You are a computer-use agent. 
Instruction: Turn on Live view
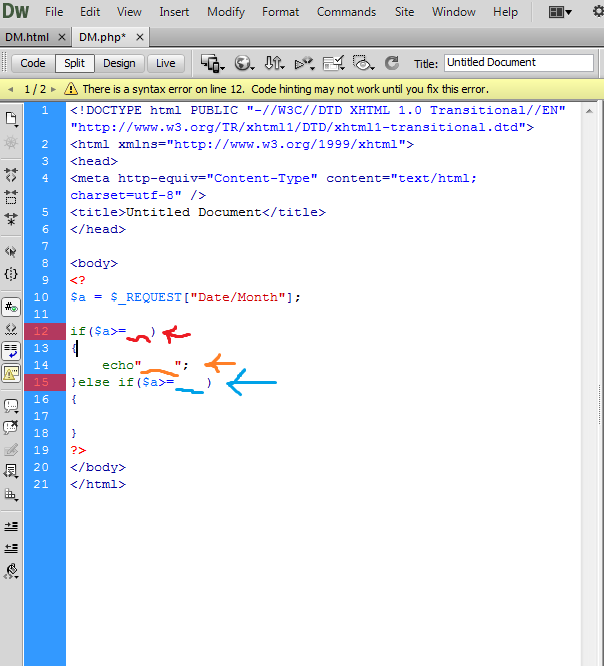(x=166, y=63)
